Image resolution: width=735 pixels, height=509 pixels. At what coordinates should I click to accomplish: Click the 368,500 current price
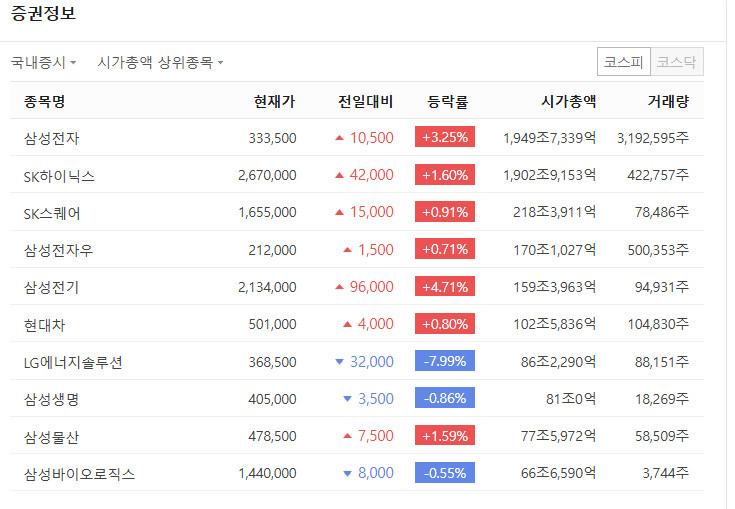coord(272,362)
